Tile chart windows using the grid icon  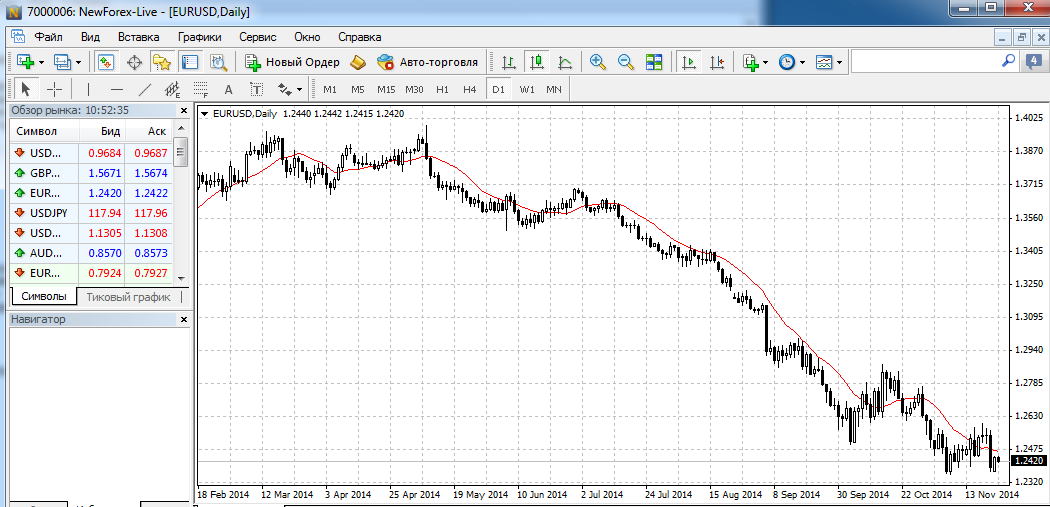[x=654, y=62]
